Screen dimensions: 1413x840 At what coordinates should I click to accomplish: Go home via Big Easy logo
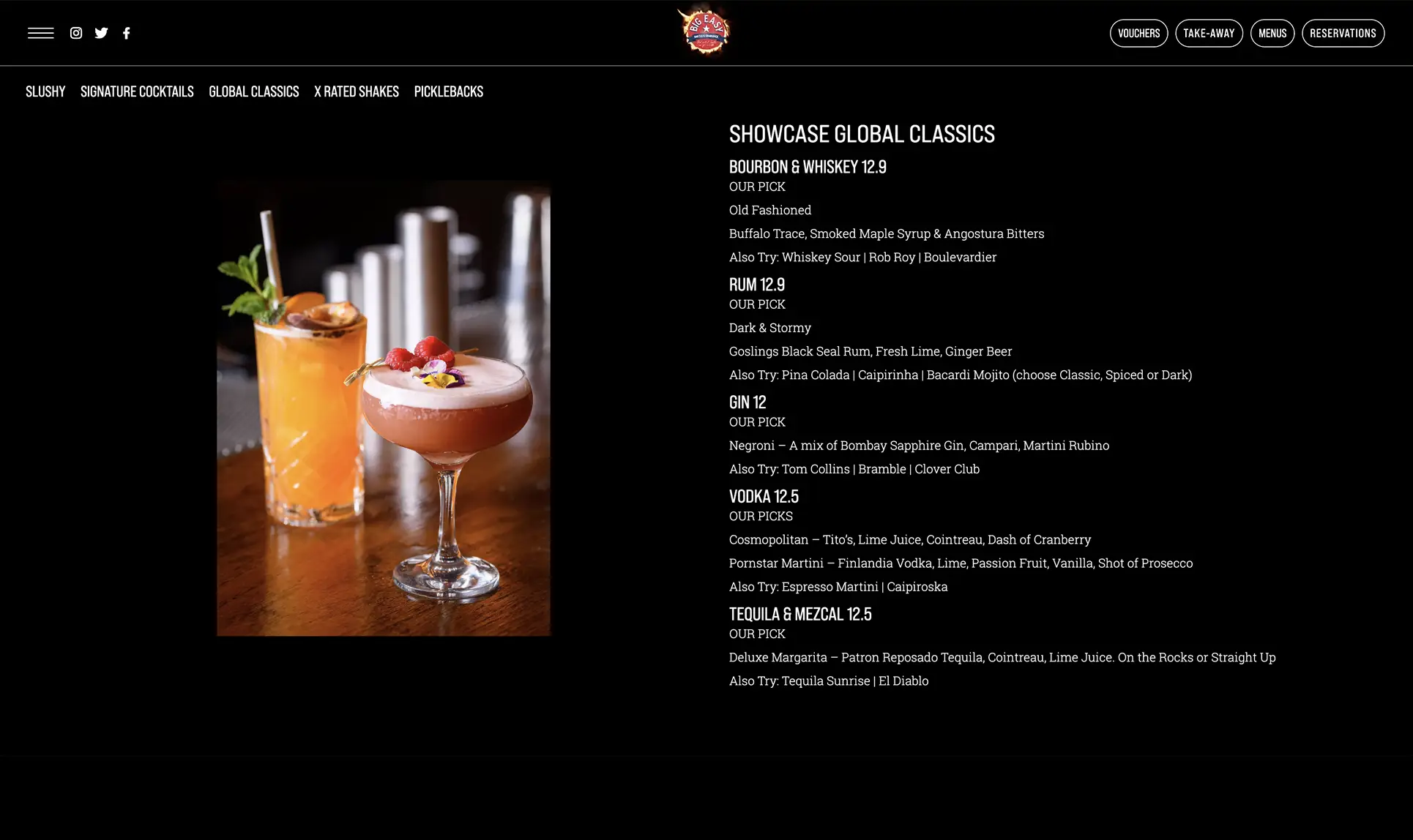coord(704,31)
